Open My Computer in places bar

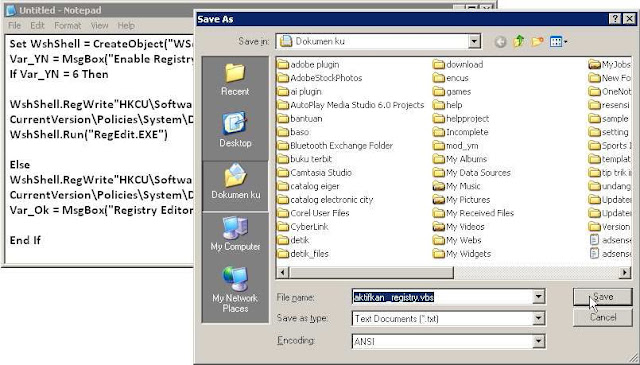236,233
